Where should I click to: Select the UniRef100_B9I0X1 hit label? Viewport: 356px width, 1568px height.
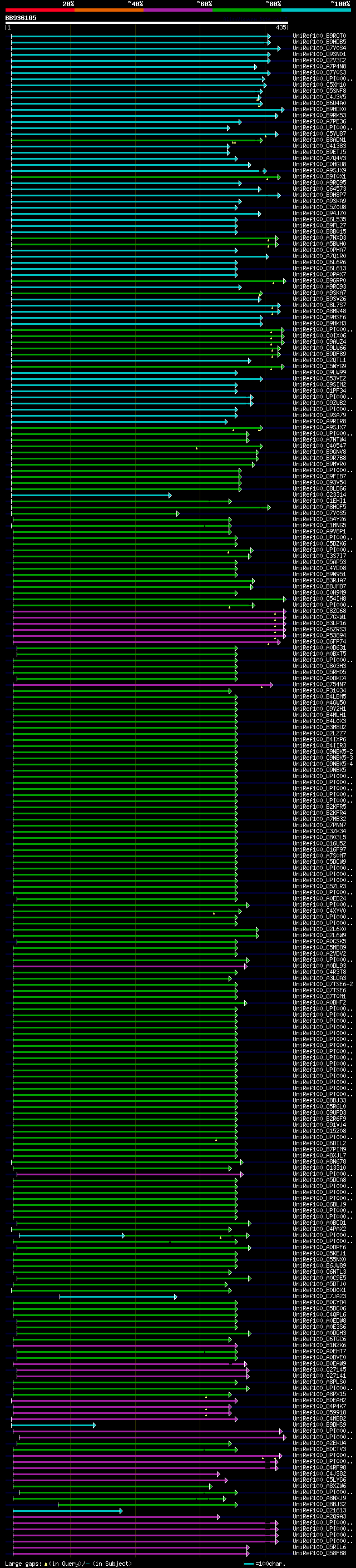pos(319,176)
